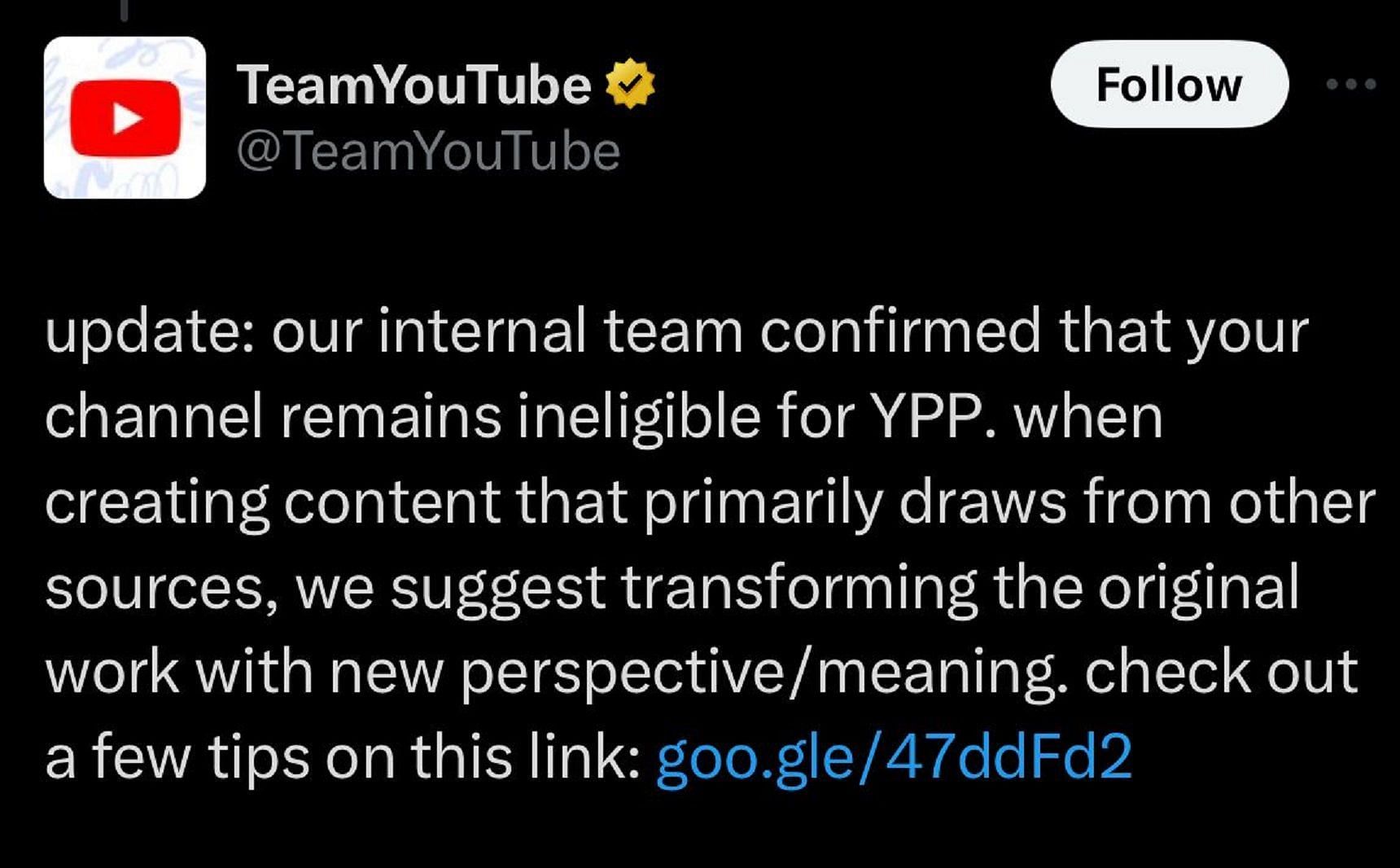This screenshot has height=868, width=1400.
Task: Click the word "update:" in the tweet
Action: (x=147, y=332)
